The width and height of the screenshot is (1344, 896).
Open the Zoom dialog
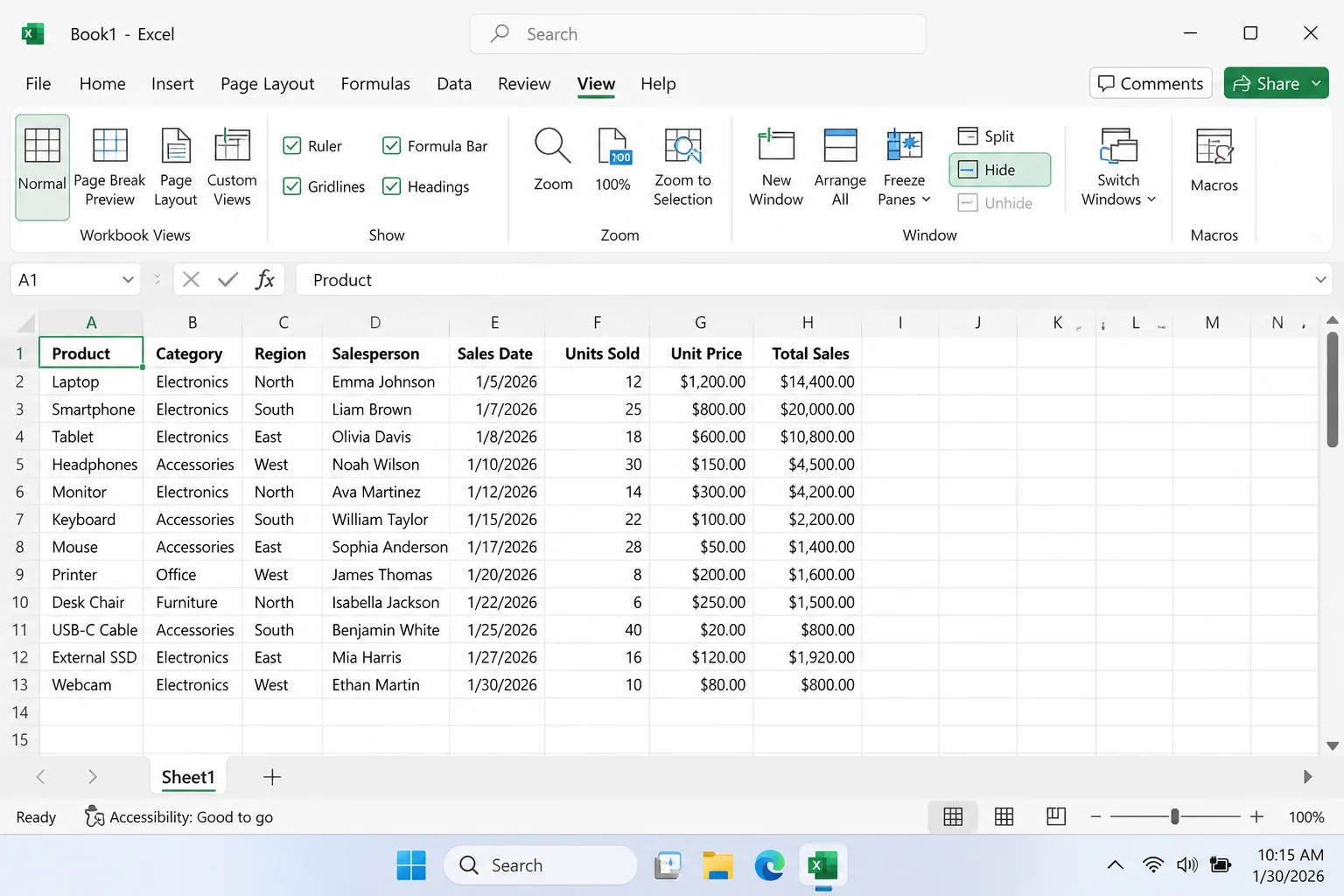553,161
